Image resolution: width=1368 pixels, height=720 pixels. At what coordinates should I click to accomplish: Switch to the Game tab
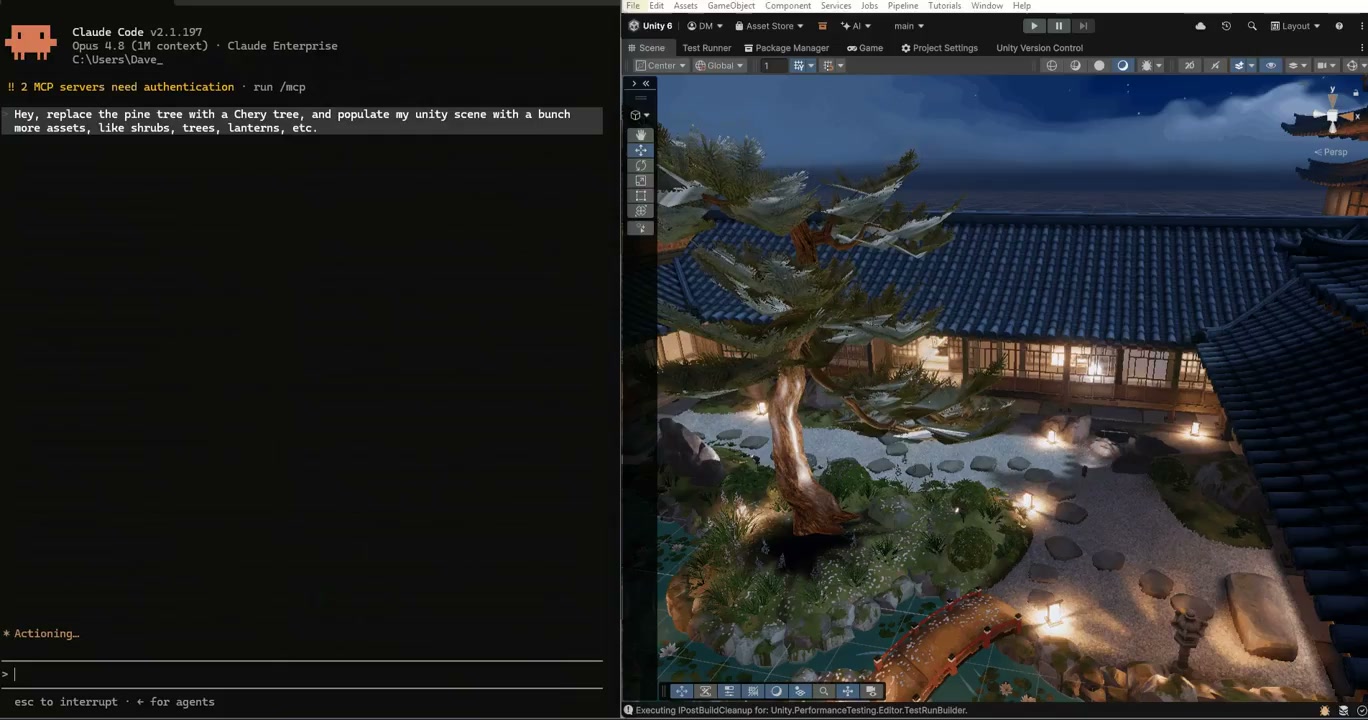(x=865, y=48)
